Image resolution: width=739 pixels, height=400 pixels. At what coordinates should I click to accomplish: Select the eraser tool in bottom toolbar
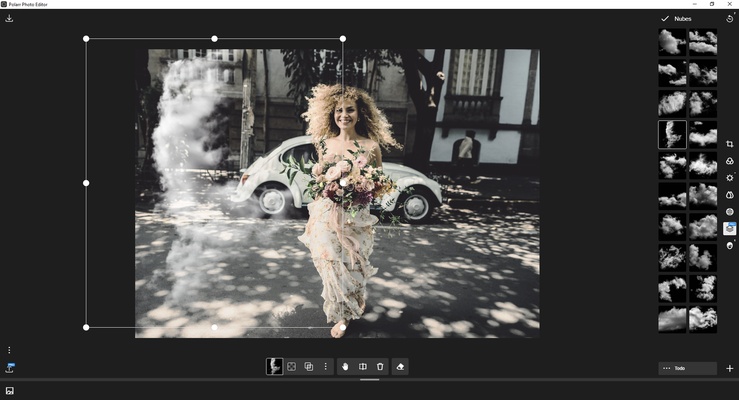click(x=400, y=367)
